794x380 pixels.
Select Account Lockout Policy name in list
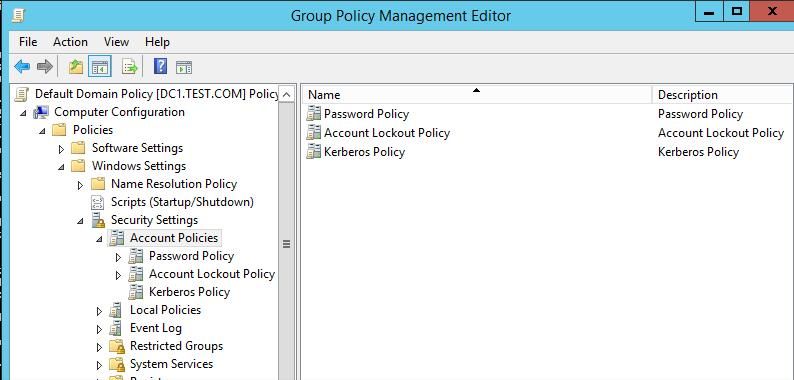(x=387, y=133)
